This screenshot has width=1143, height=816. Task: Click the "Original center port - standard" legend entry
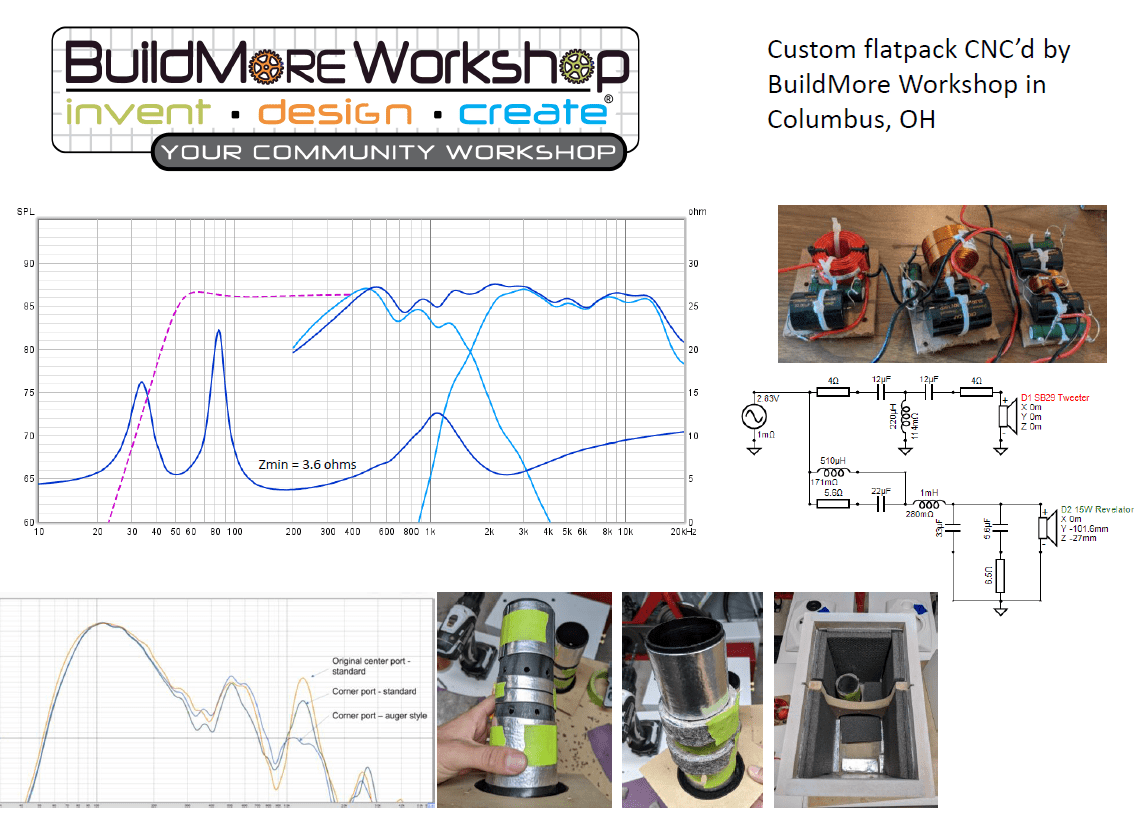[370, 666]
